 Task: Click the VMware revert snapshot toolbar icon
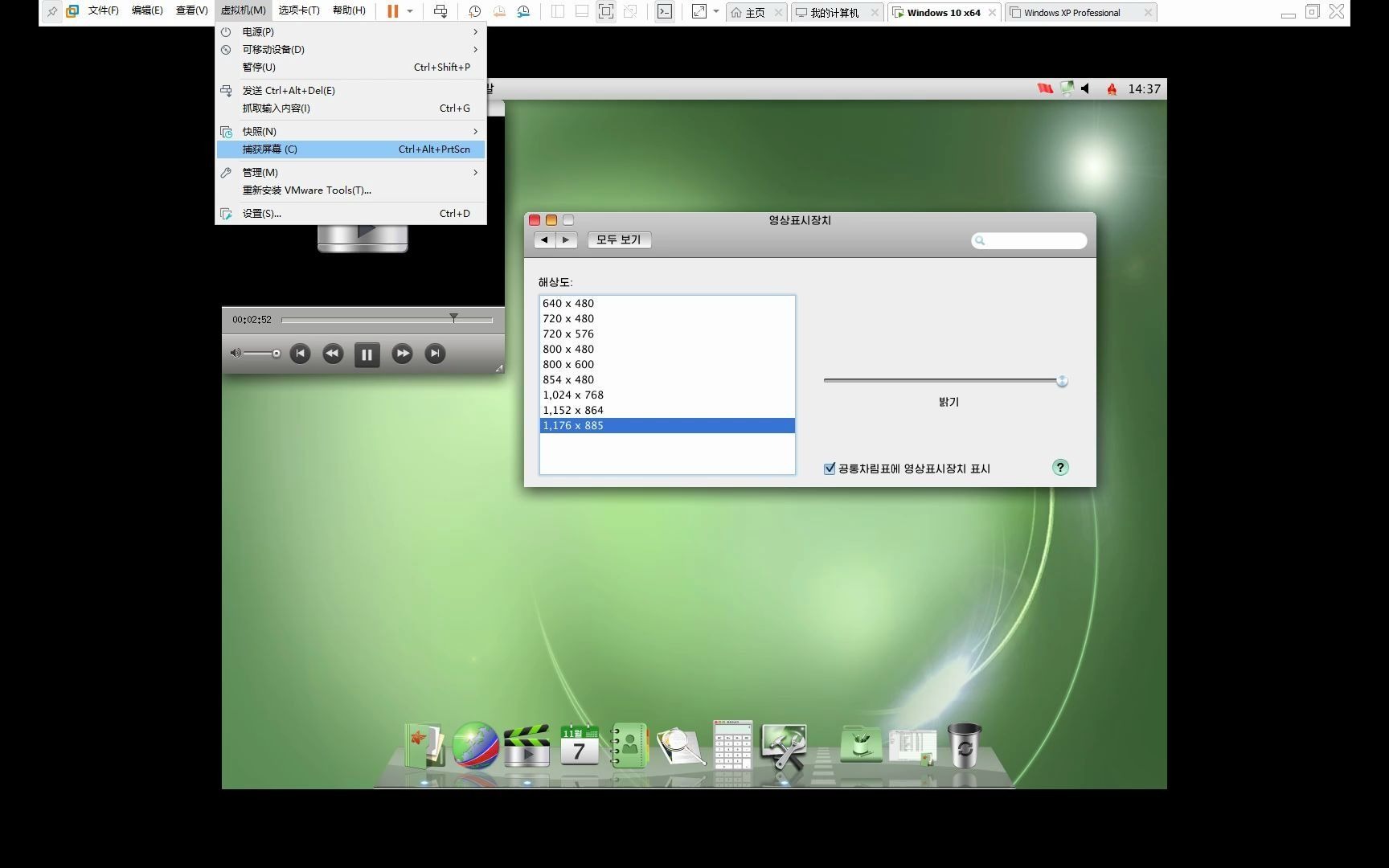(x=499, y=11)
